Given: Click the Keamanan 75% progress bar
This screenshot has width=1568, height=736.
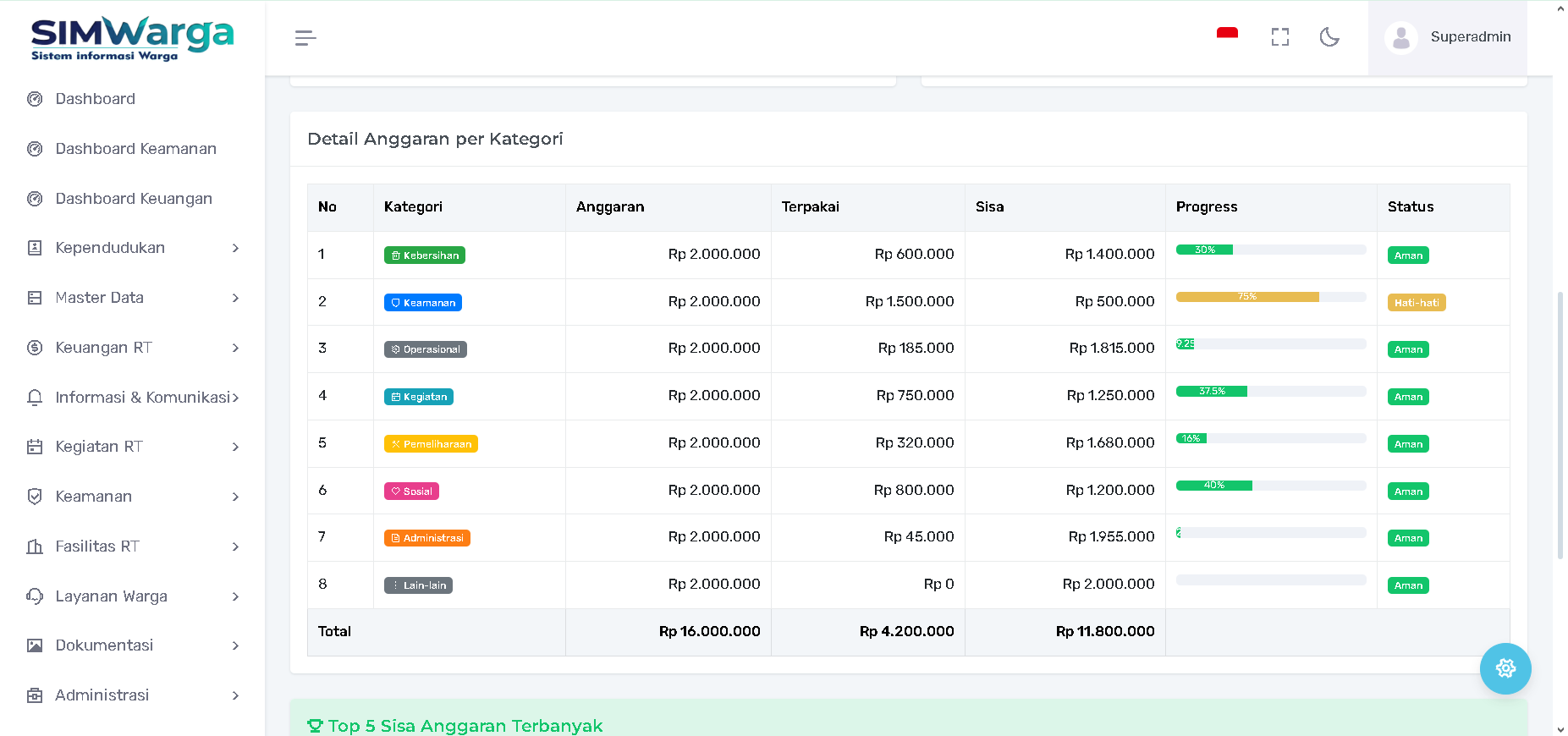Looking at the screenshot, I should (x=1246, y=297).
